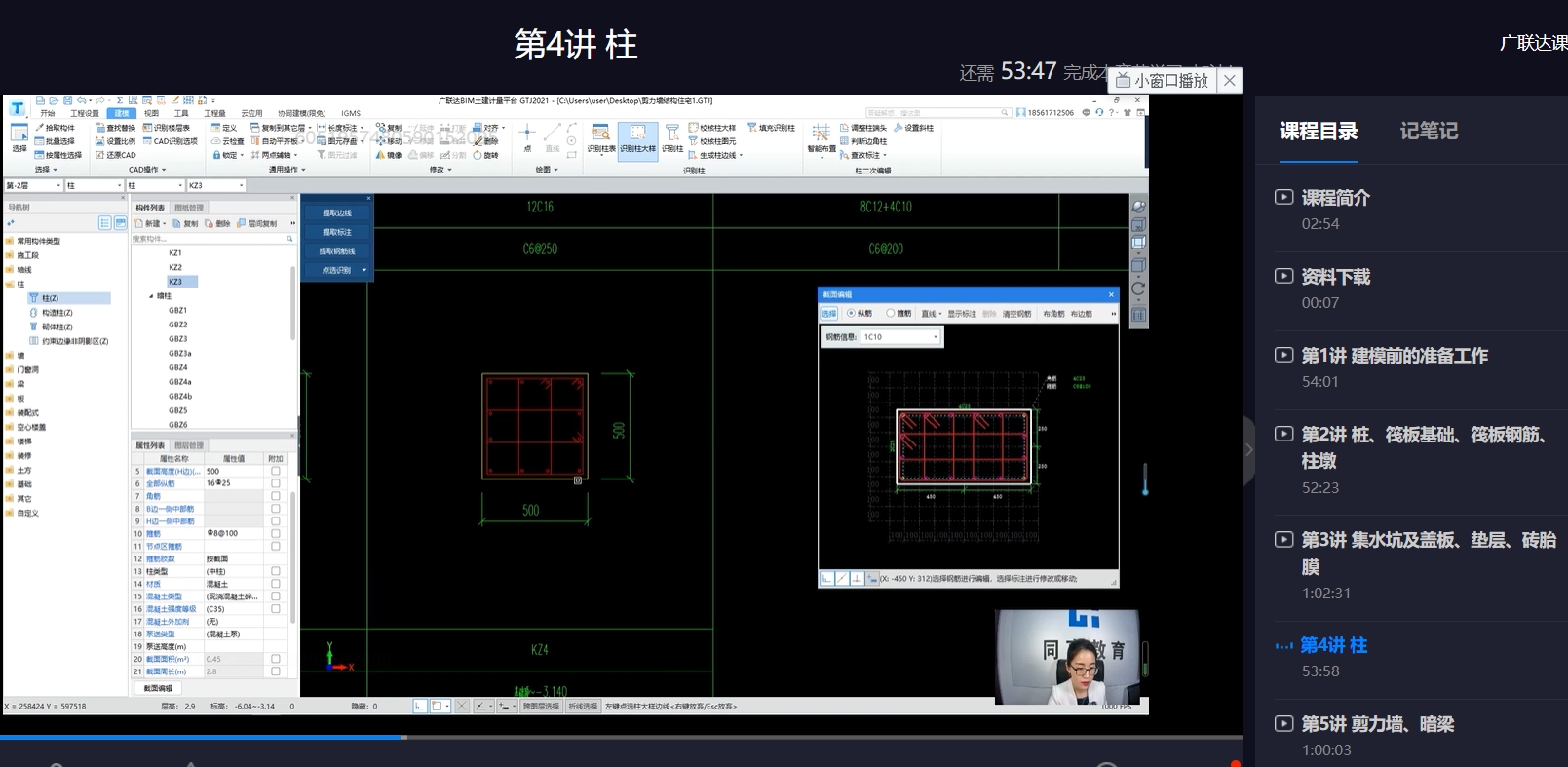Tick the 附加 checkbox for 箍筋 row
The width and height of the screenshot is (1568, 767).
(276, 533)
